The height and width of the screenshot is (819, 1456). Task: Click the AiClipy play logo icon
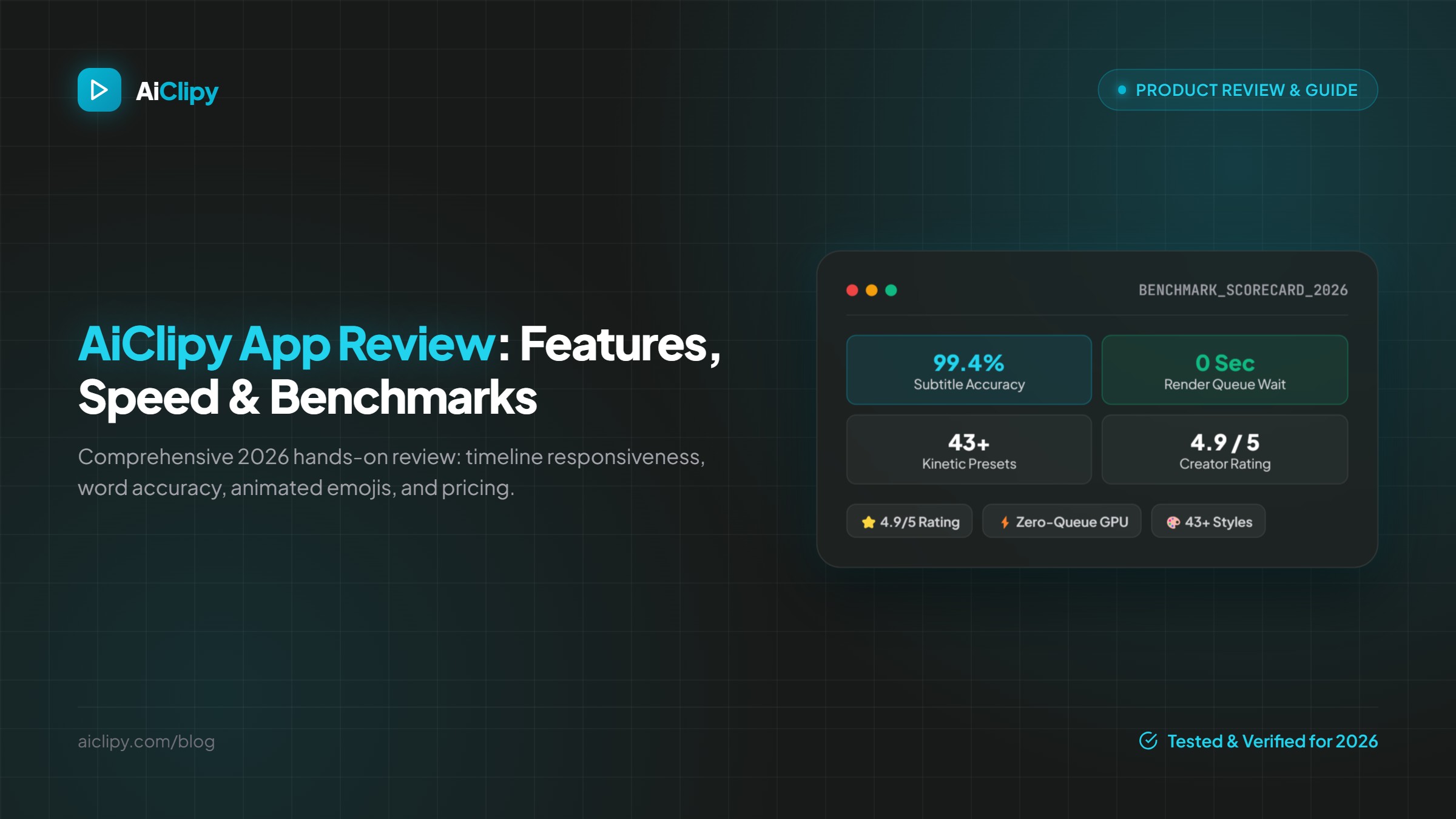tap(99, 90)
